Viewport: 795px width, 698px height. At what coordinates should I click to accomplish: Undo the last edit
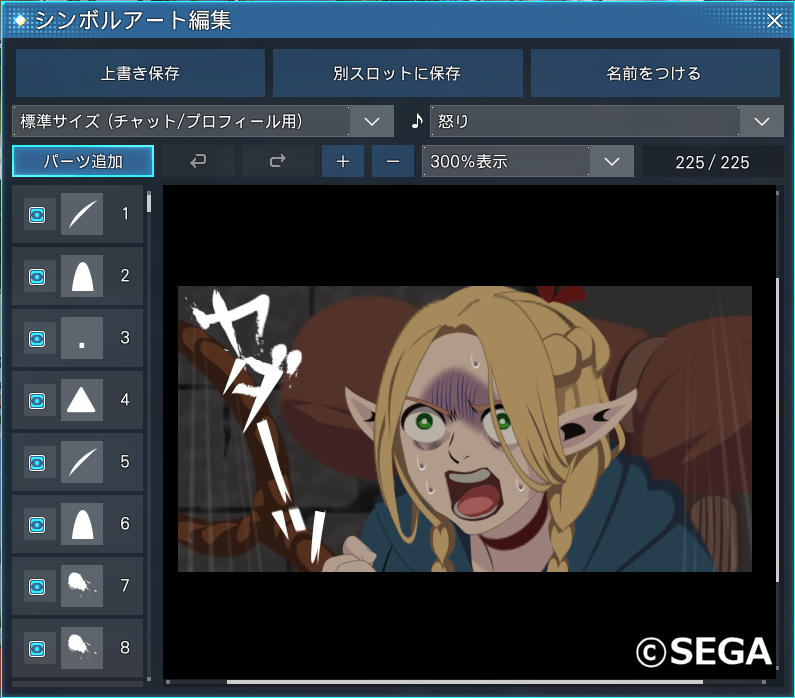point(198,161)
